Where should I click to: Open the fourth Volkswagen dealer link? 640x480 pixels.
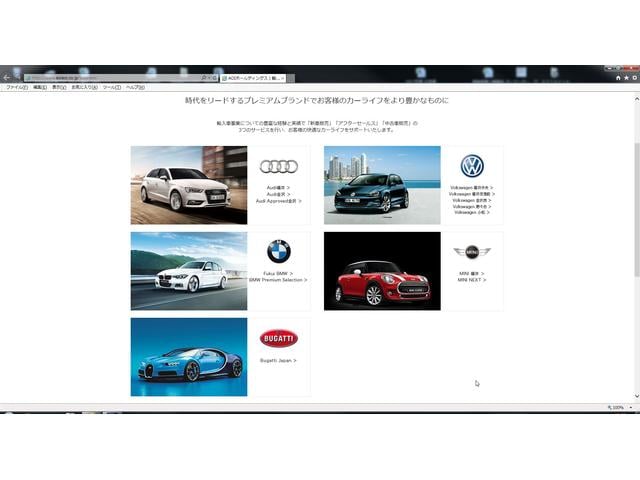[472, 207]
